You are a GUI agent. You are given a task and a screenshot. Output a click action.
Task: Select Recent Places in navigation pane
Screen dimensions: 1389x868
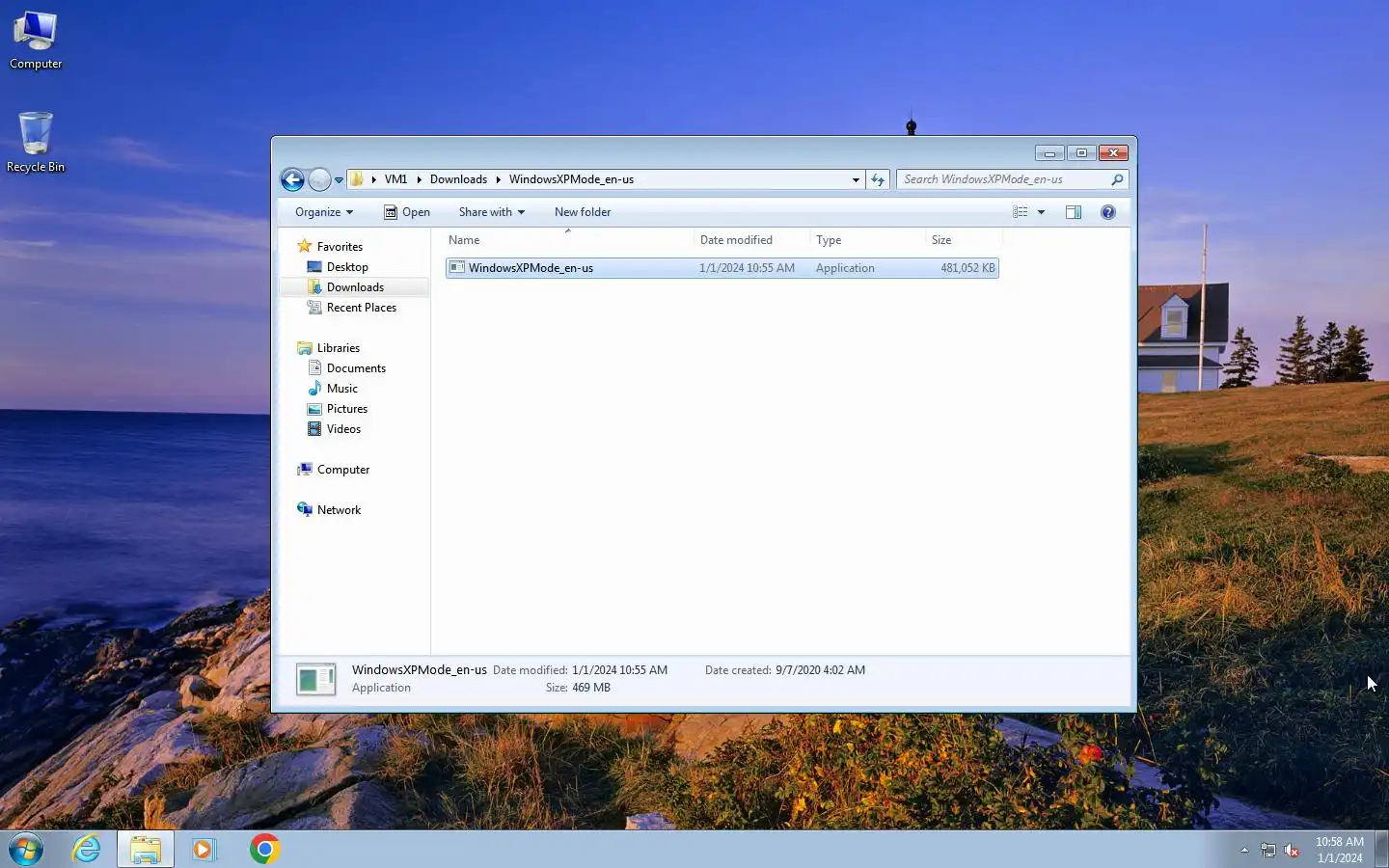361,308
